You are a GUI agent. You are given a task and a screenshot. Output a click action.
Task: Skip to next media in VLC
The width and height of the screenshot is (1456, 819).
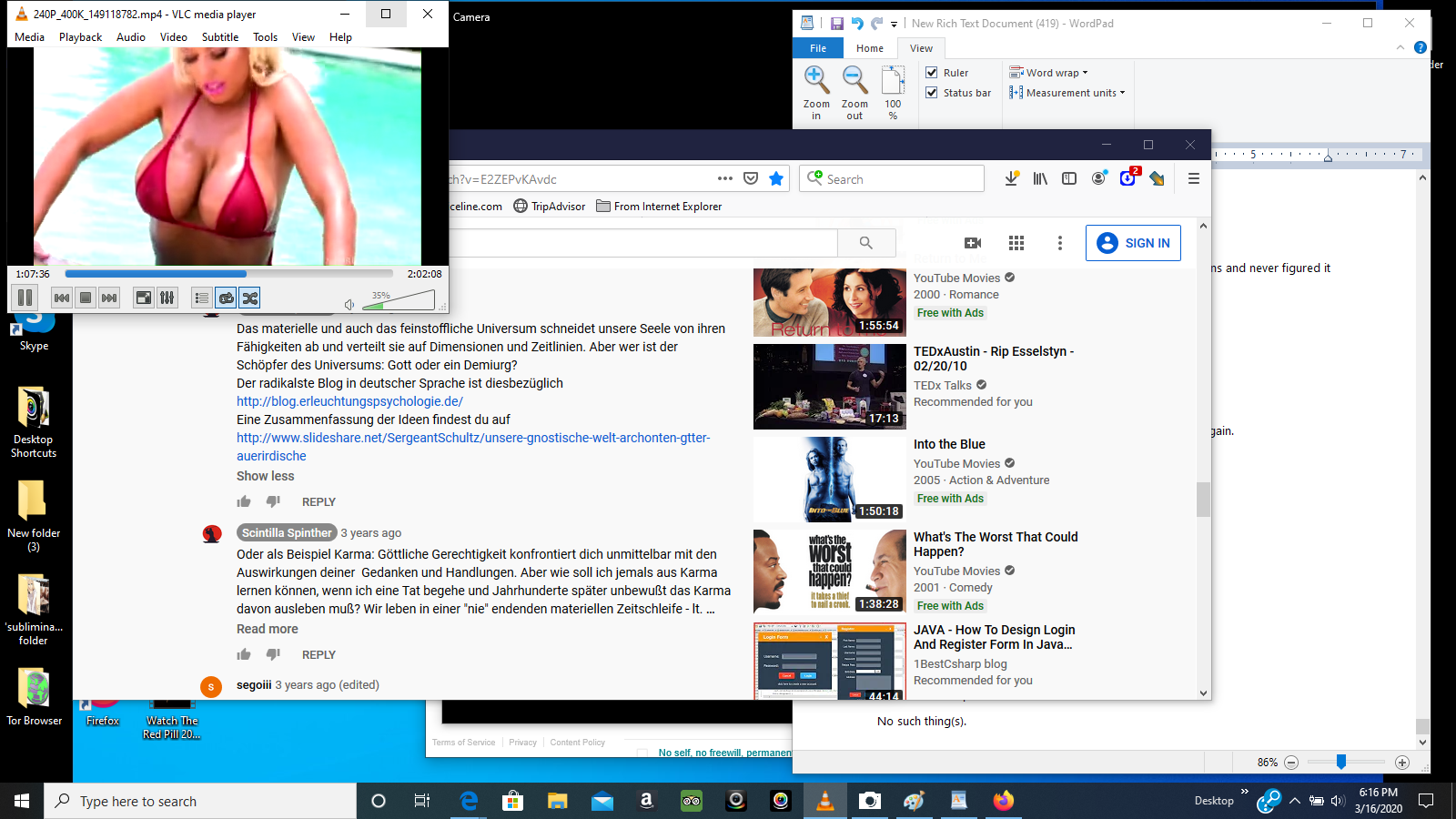click(x=109, y=298)
